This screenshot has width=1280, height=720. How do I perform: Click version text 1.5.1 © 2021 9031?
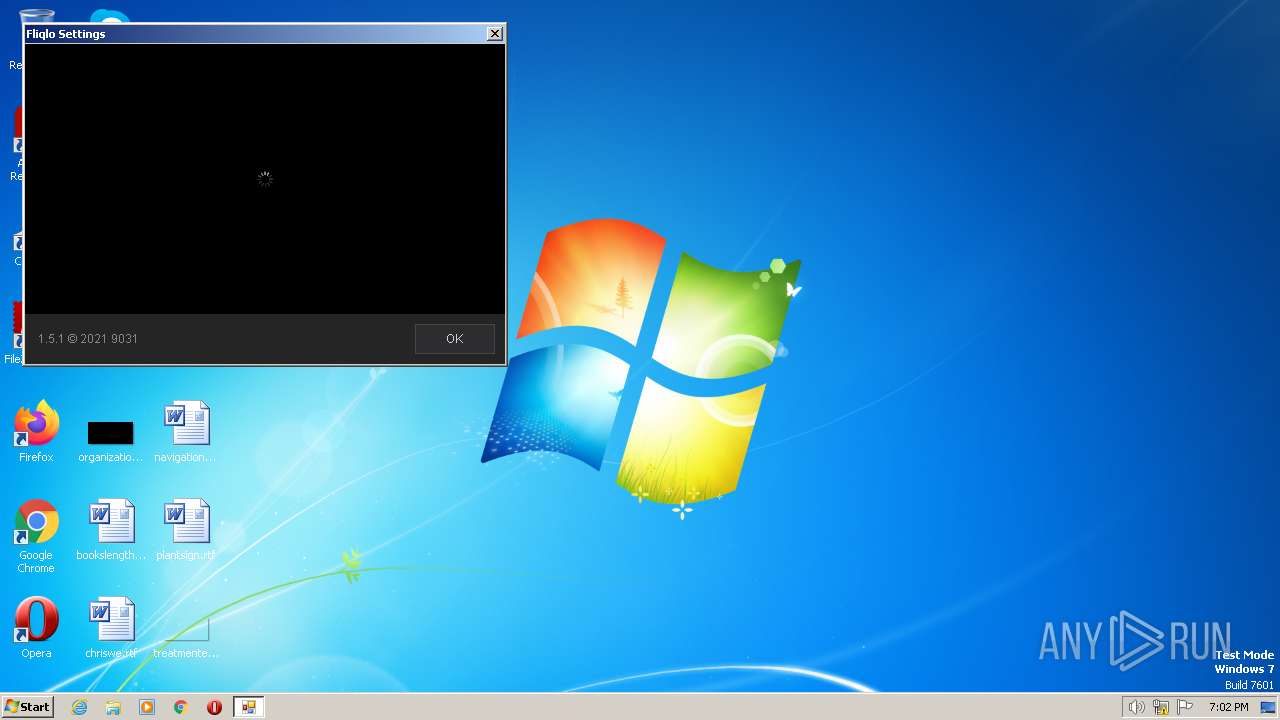pos(88,339)
